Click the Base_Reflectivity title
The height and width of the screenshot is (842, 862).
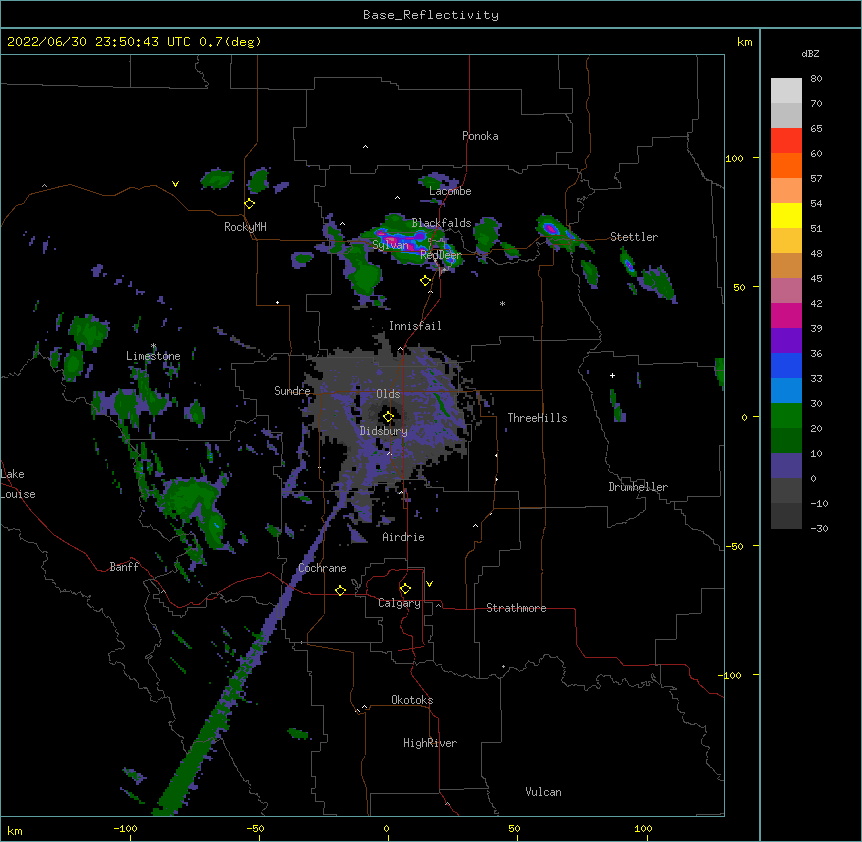pyautogui.click(x=431, y=15)
